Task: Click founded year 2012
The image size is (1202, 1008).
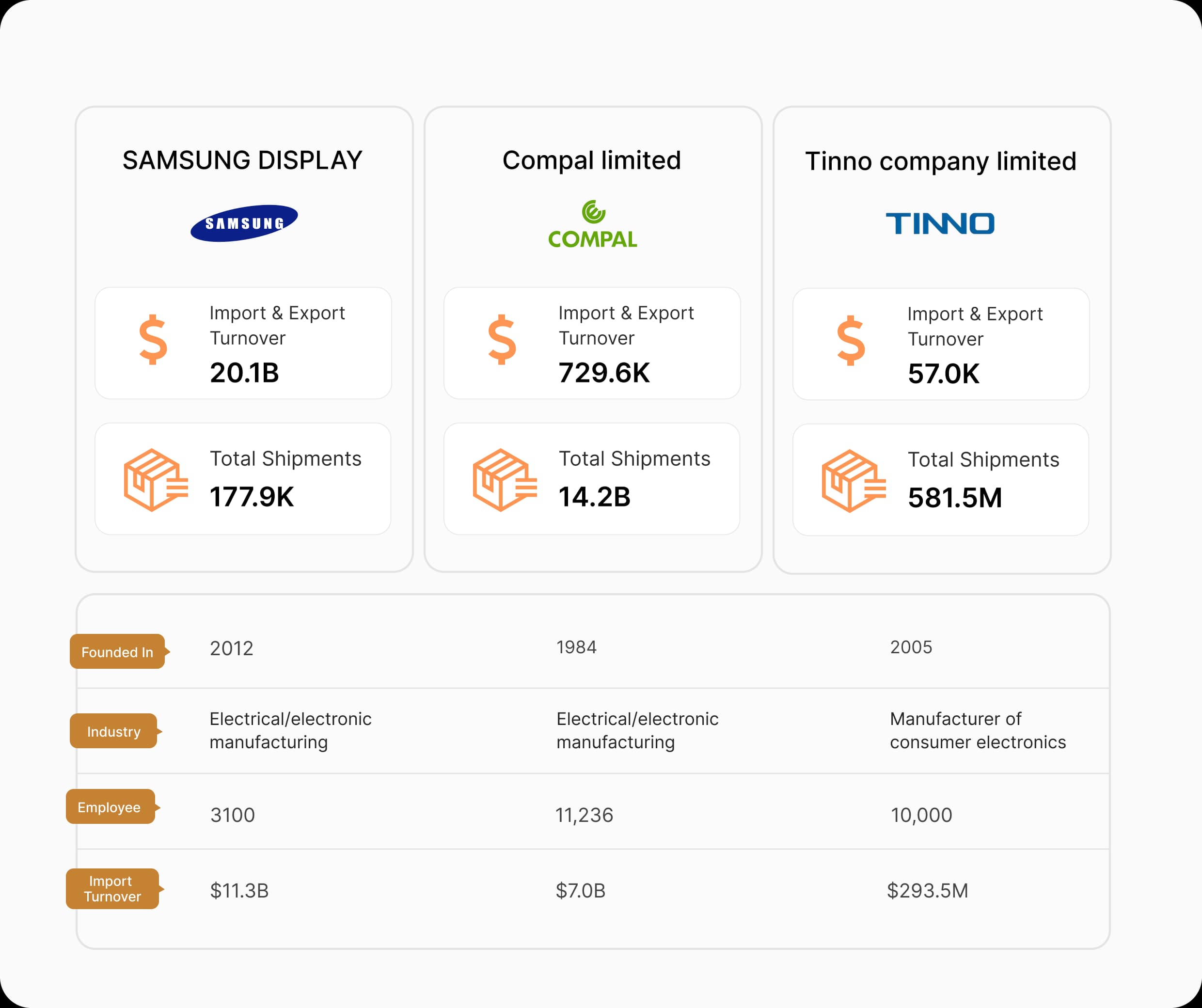Action: 232,648
